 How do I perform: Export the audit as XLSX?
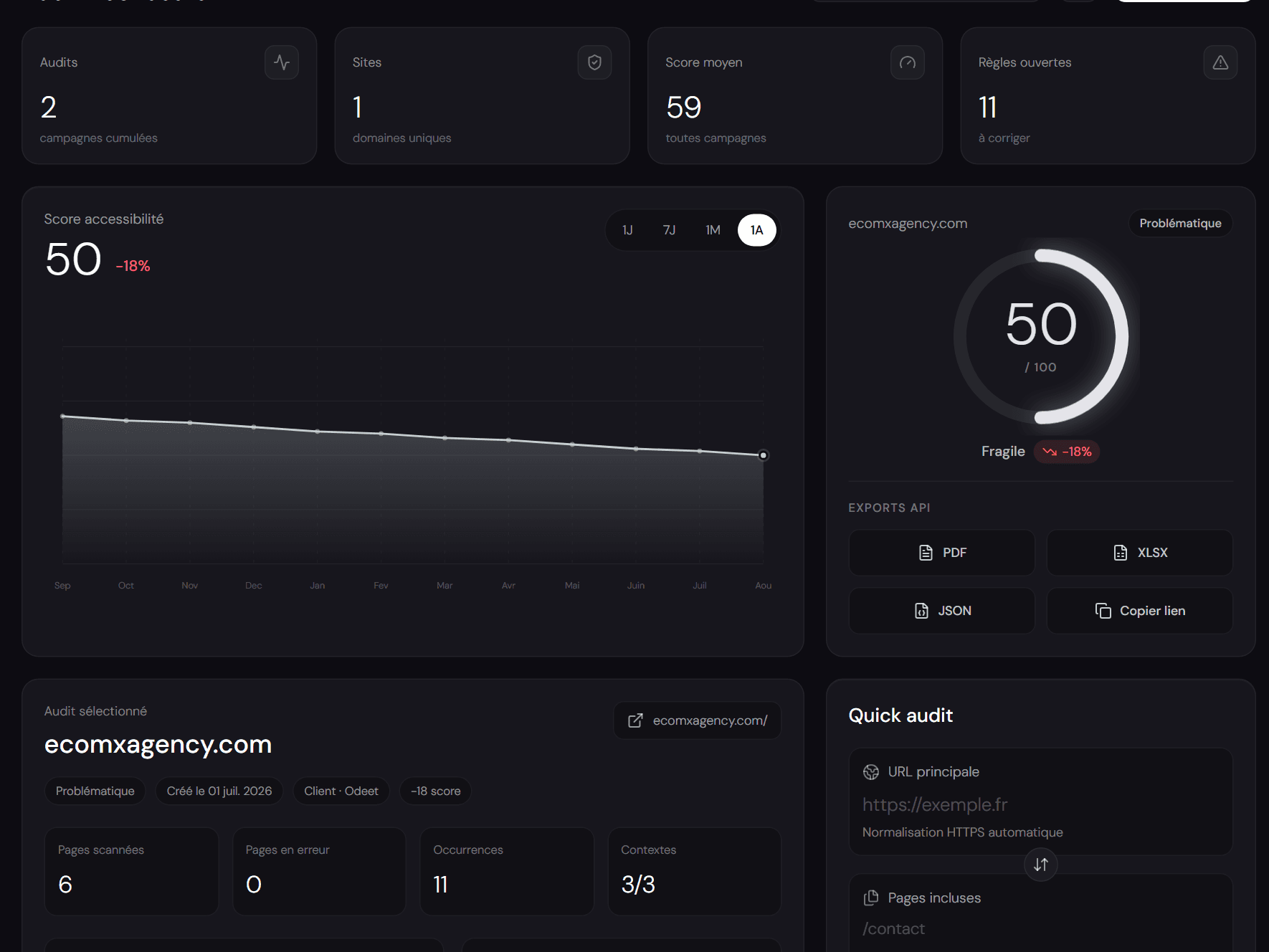(x=1140, y=553)
